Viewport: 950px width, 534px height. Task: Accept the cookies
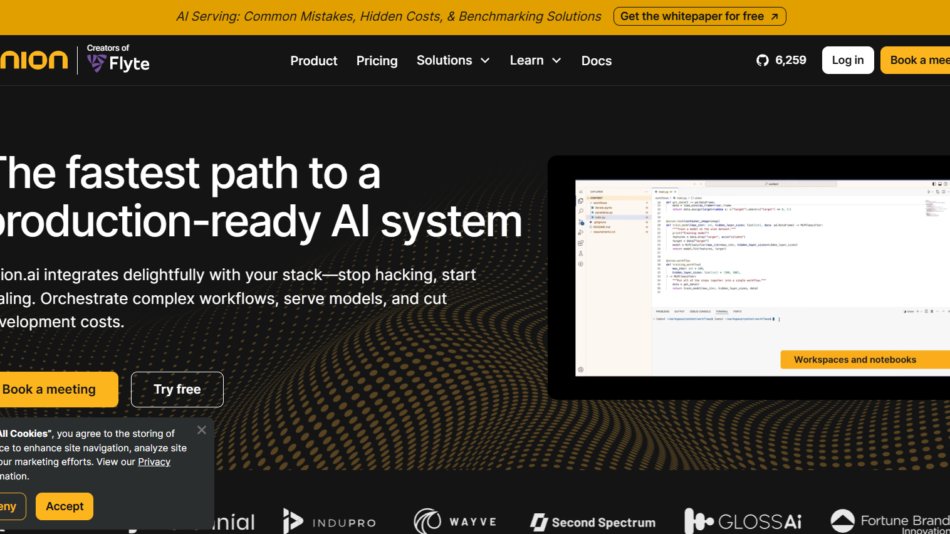click(x=64, y=506)
